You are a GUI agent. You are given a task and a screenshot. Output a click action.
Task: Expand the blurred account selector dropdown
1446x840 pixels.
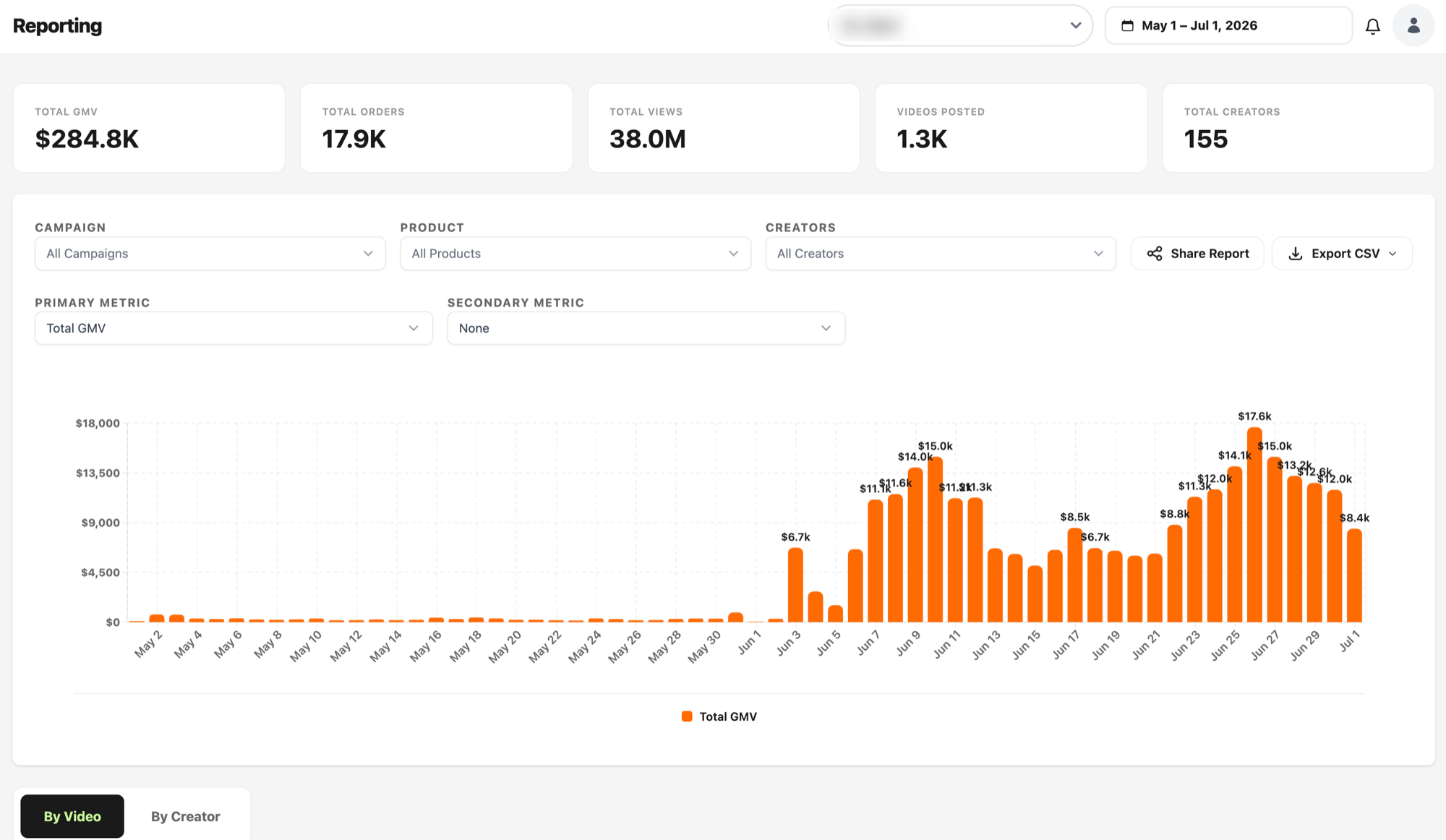click(x=960, y=26)
